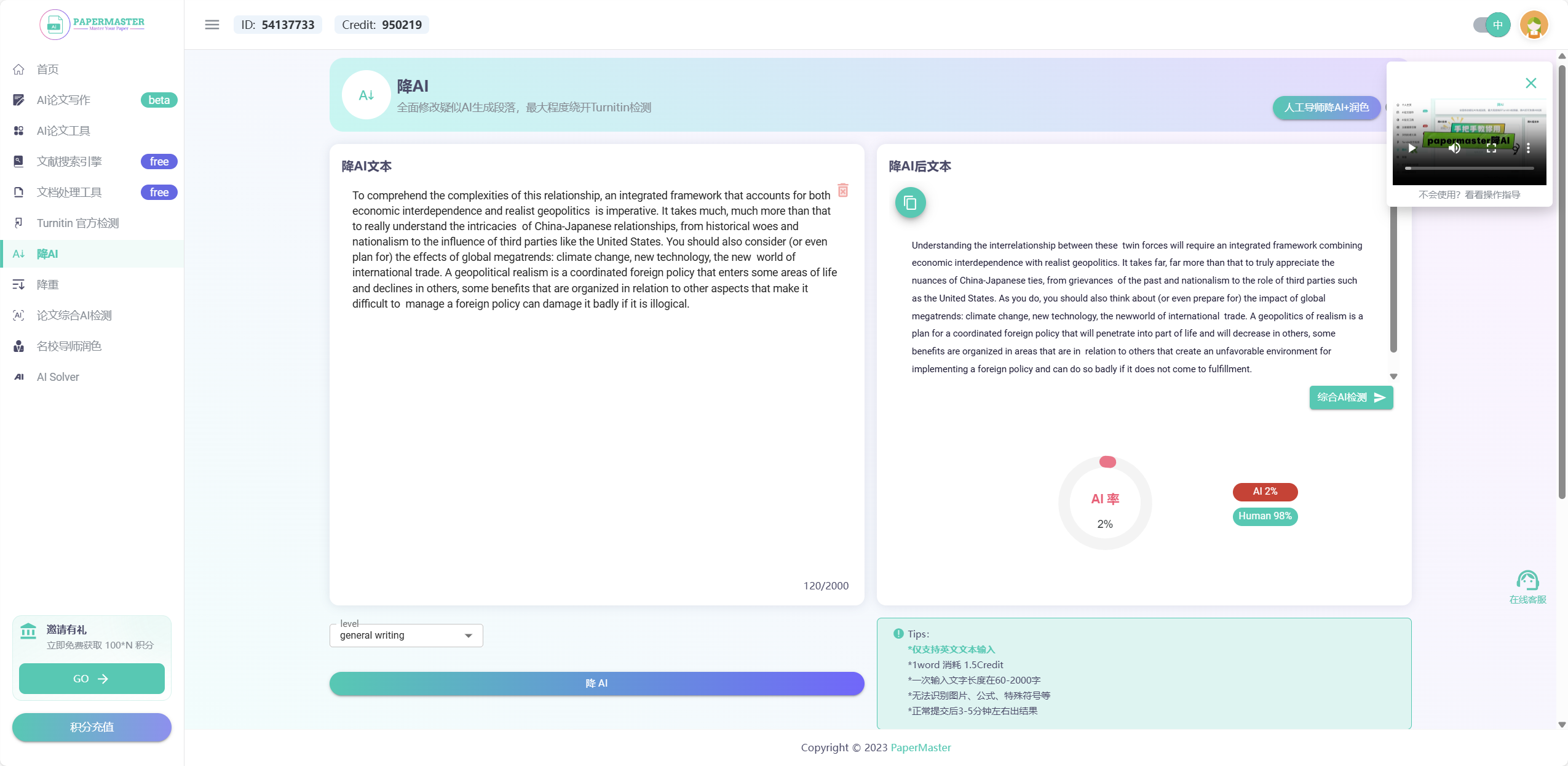
Task: Open the video more-options menu
Action: coord(1530,148)
